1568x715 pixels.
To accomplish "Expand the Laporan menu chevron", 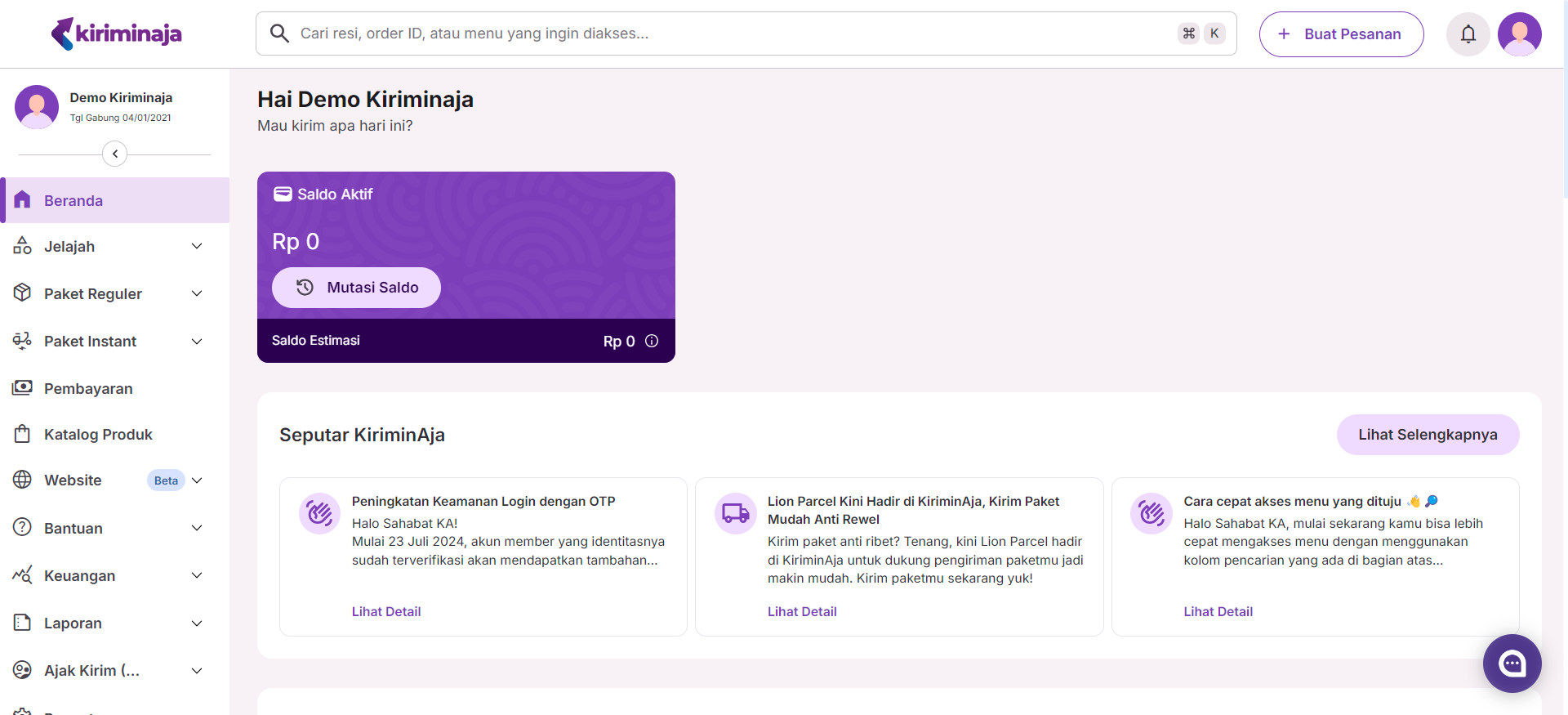I will 197,623.
